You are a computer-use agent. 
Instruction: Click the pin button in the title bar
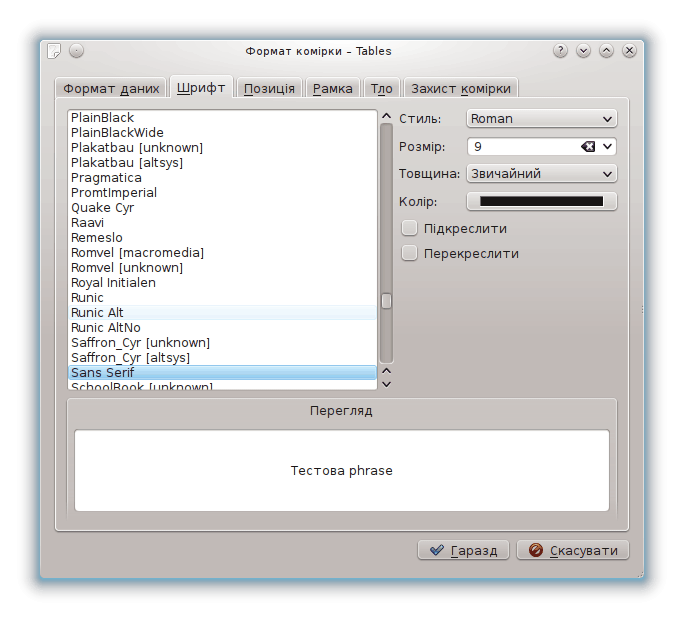[x=77, y=51]
